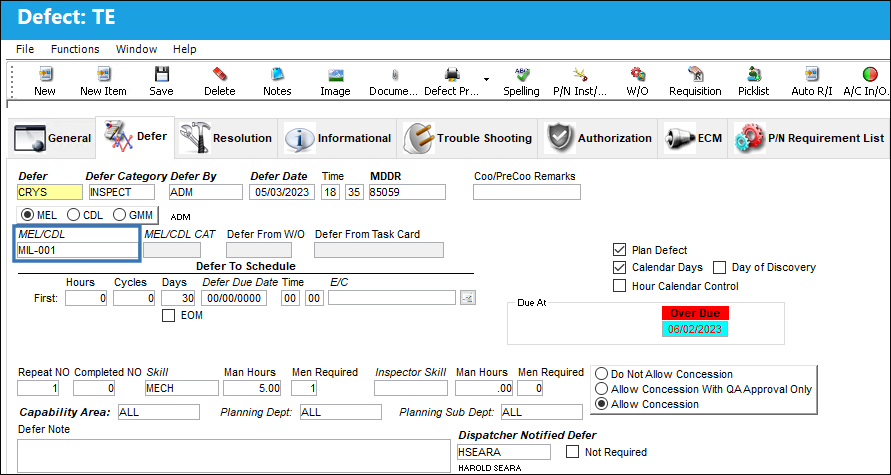Open the P/N Inst toolbar icon
This screenshot has width=891, height=475.
[x=580, y=74]
